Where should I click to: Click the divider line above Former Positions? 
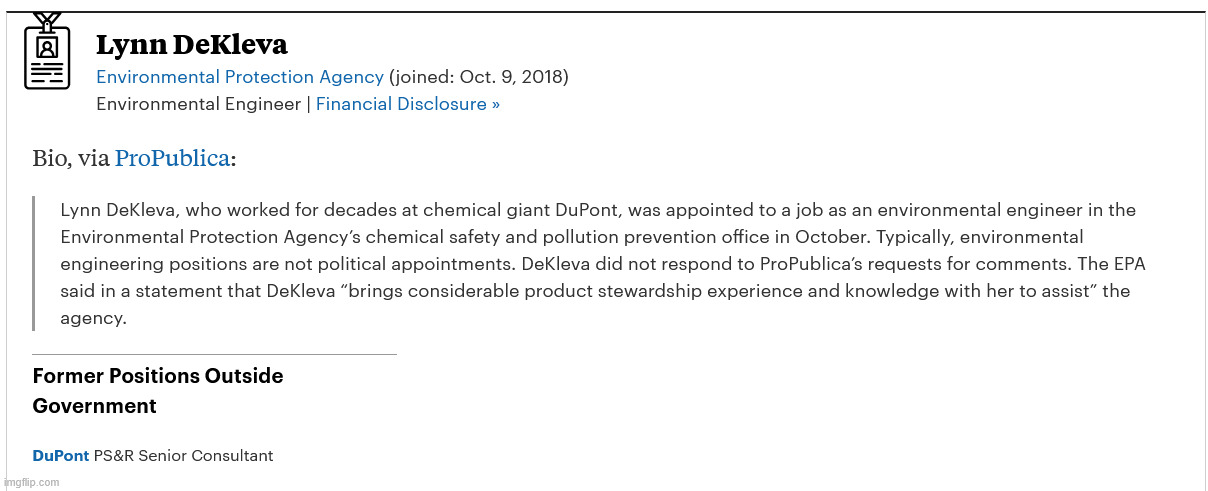pyautogui.click(x=214, y=354)
